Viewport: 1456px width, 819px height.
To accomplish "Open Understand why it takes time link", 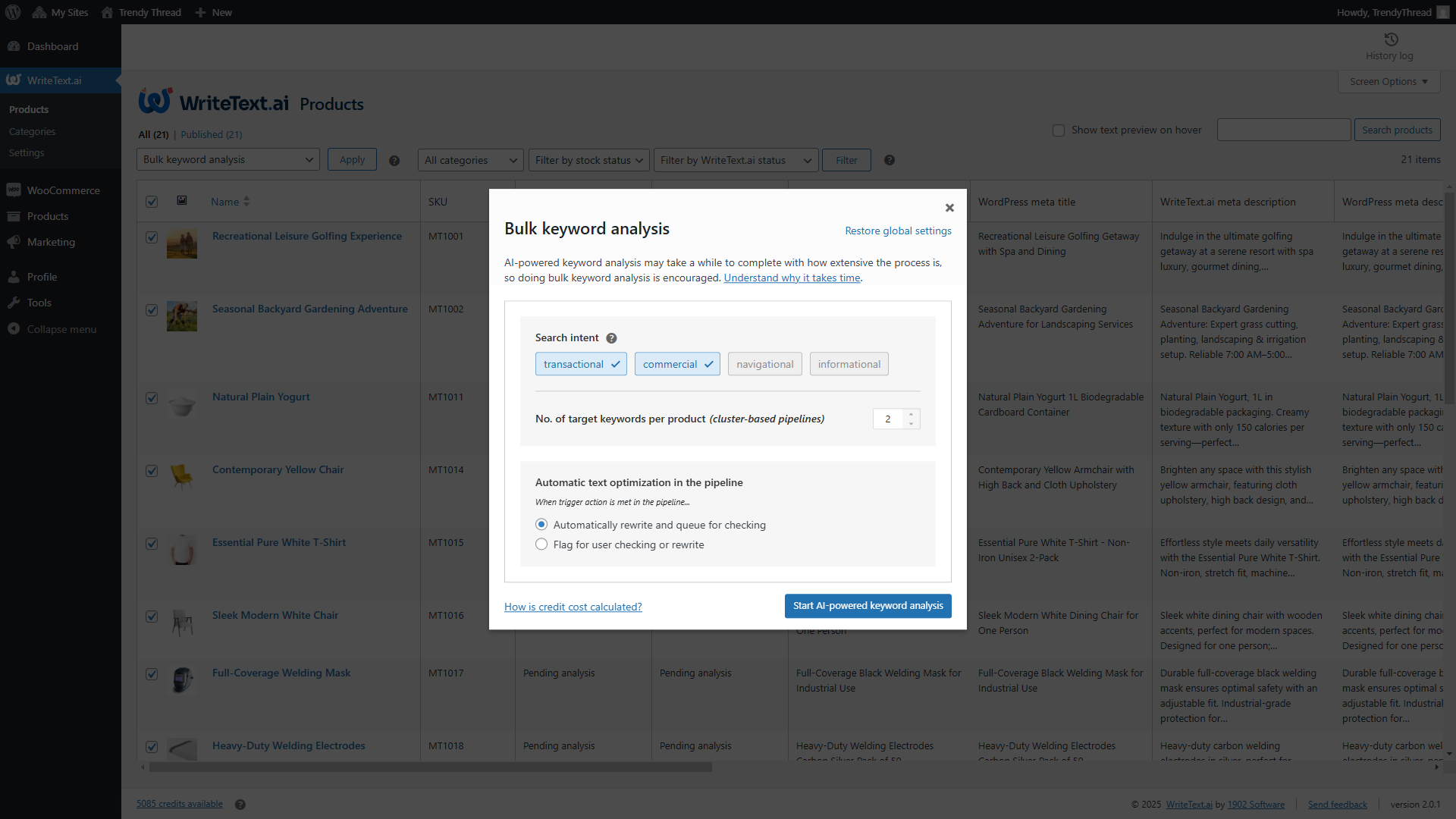I will click(792, 278).
